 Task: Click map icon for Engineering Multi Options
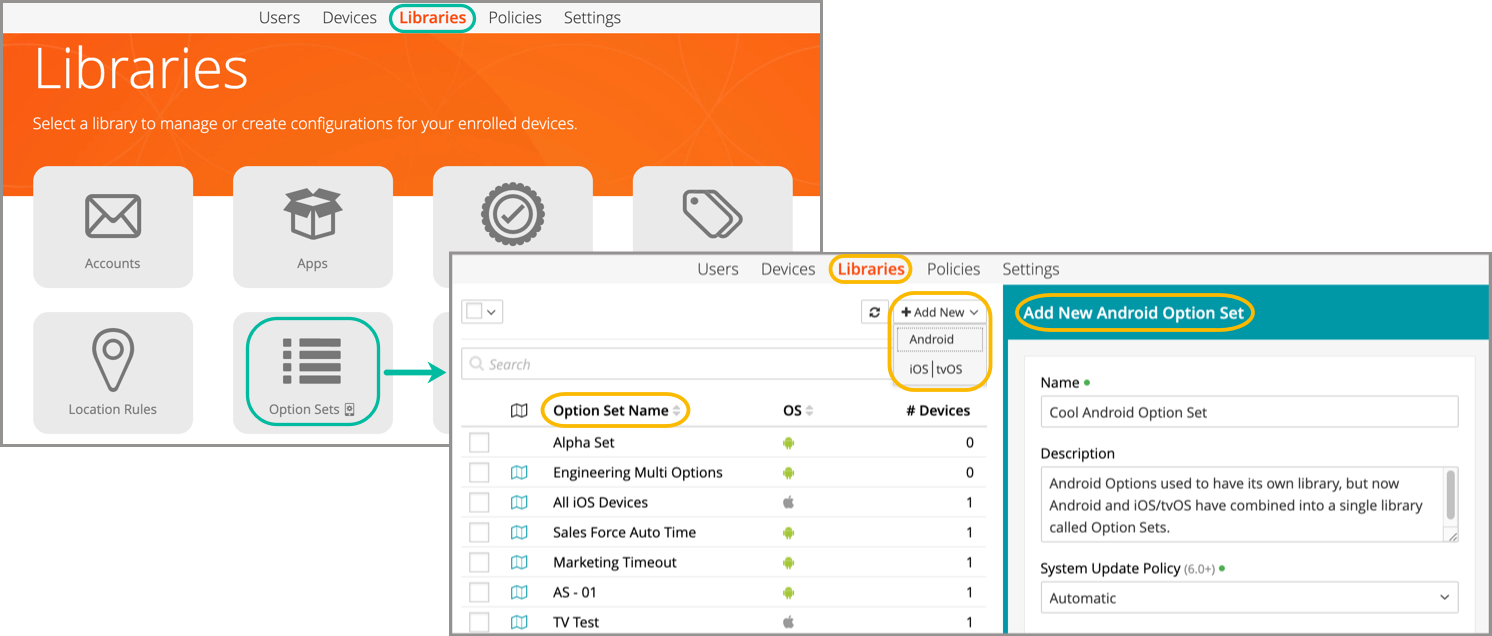click(519, 472)
